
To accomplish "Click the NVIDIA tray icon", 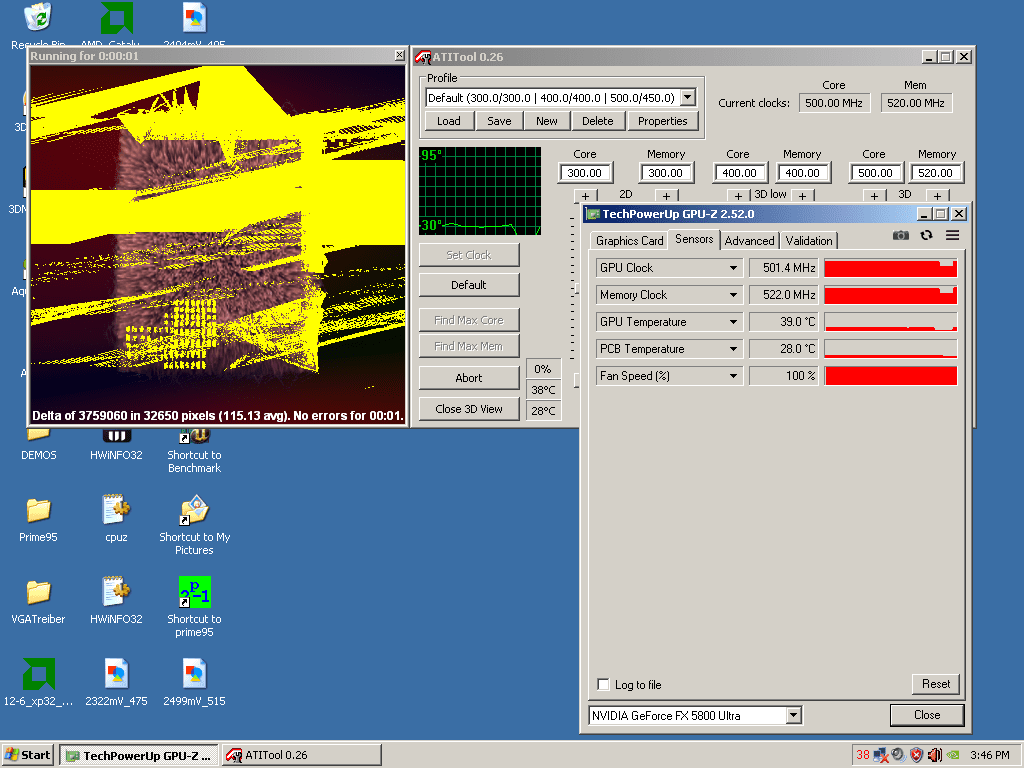I will click(953, 755).
